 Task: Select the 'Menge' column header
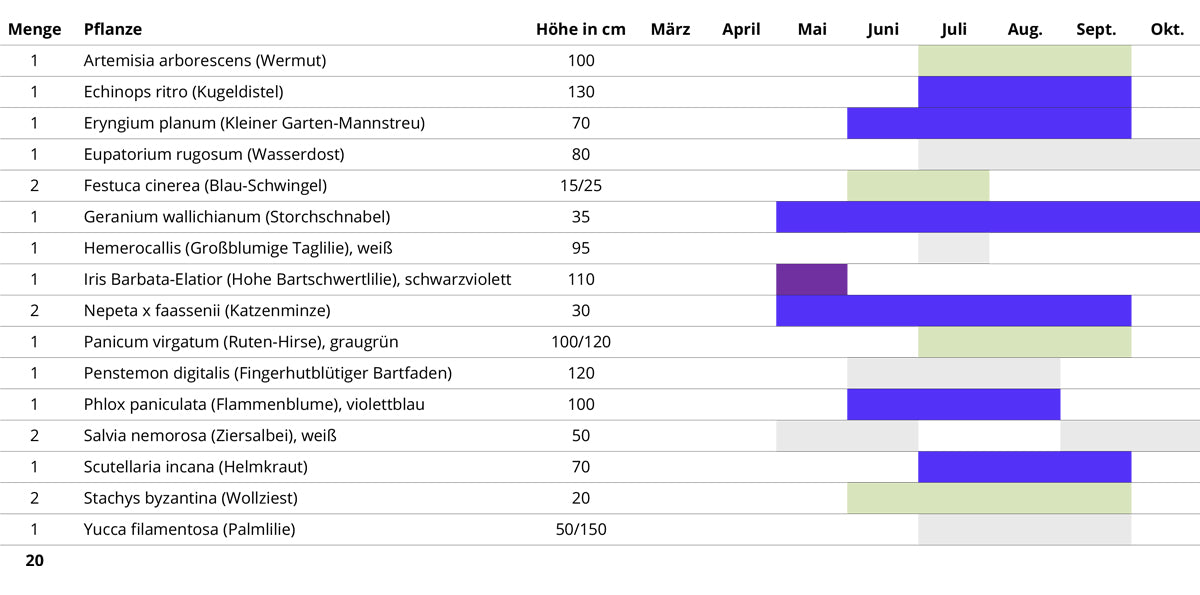34,29
